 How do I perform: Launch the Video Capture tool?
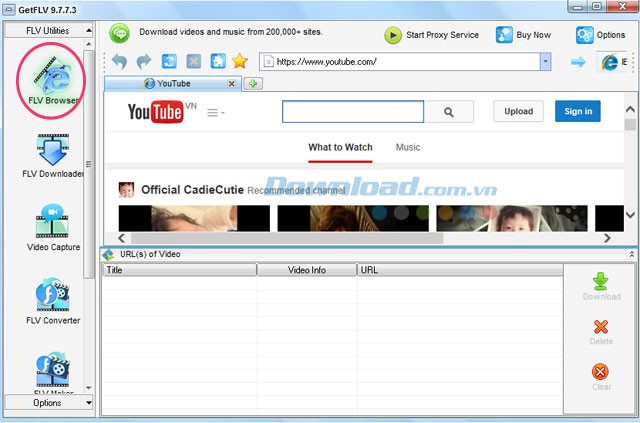click(x=52, y=228)
